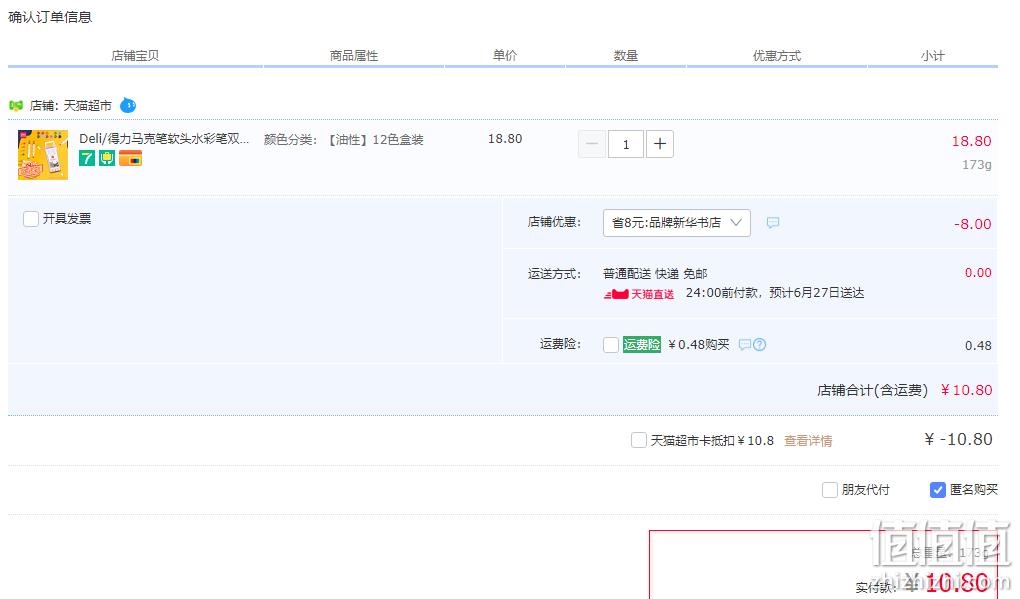Click the 预计6月27日送达 delivery estimate
This screenshot has height=599, width=1020.
coord(816,293)
